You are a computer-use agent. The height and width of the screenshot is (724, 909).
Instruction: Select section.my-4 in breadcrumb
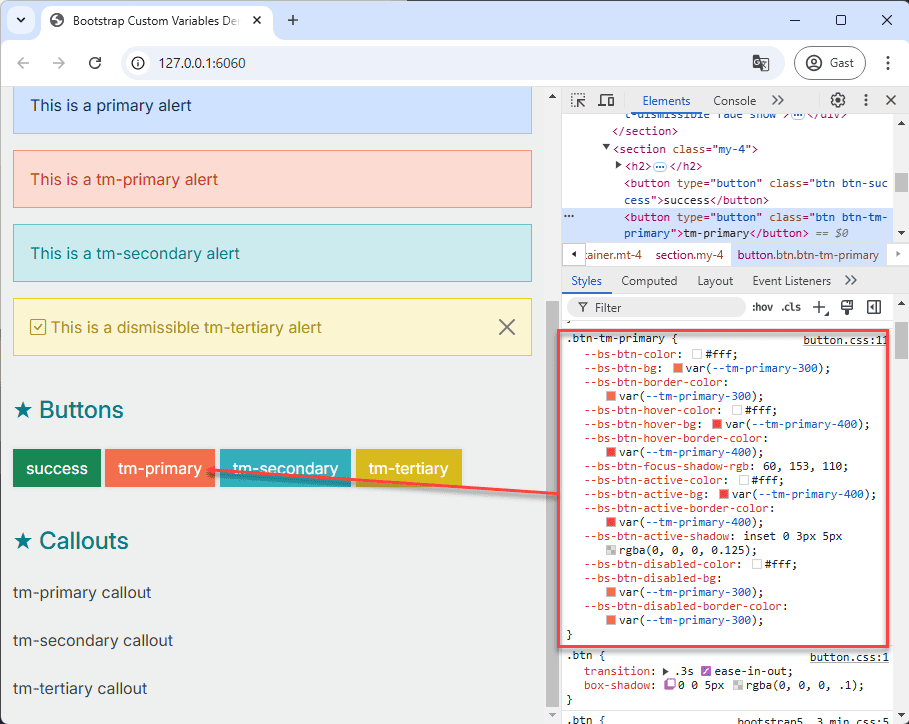pyautogui.click(x=689, y=255)
